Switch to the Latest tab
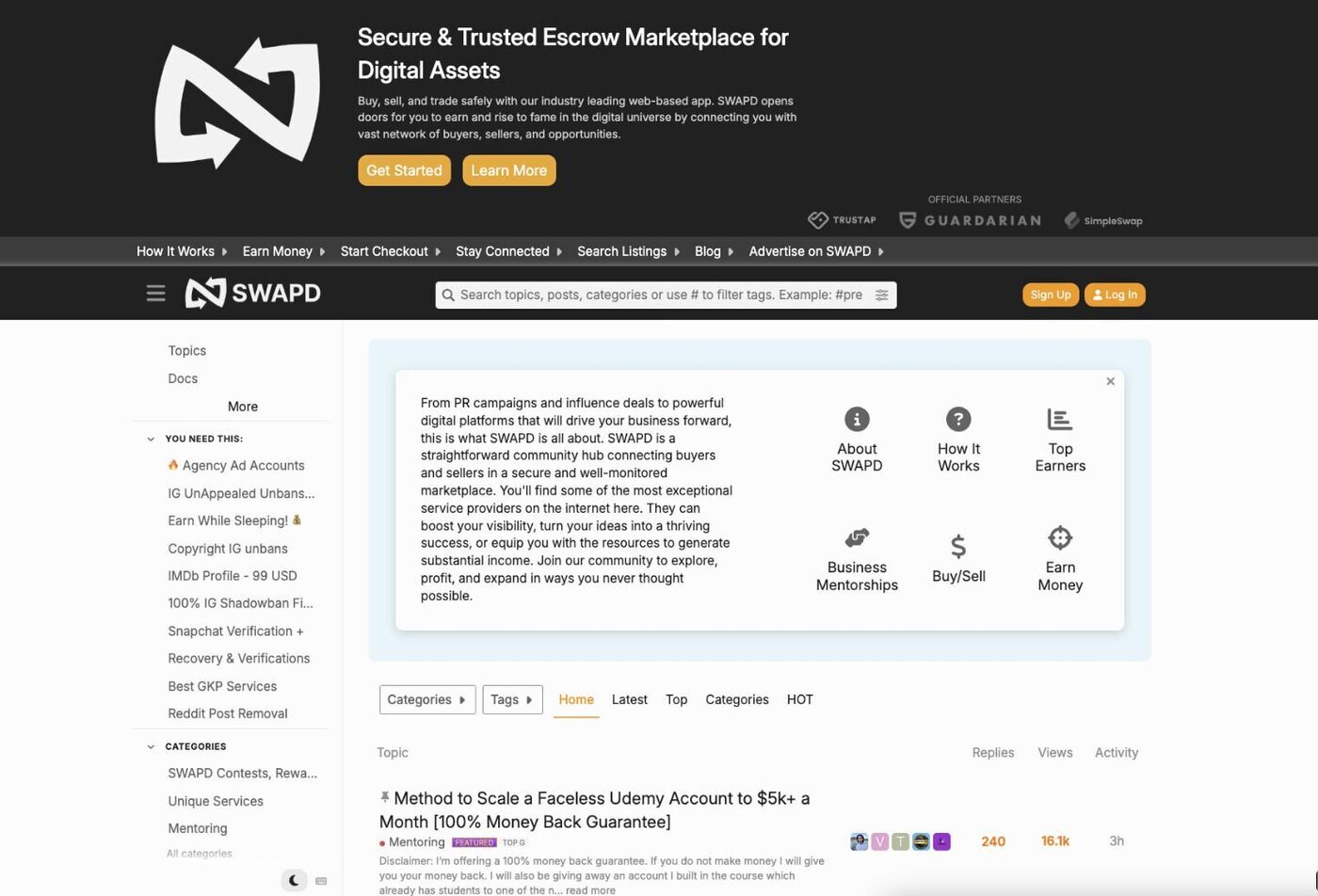1318x896 pixels. (629, 699)
